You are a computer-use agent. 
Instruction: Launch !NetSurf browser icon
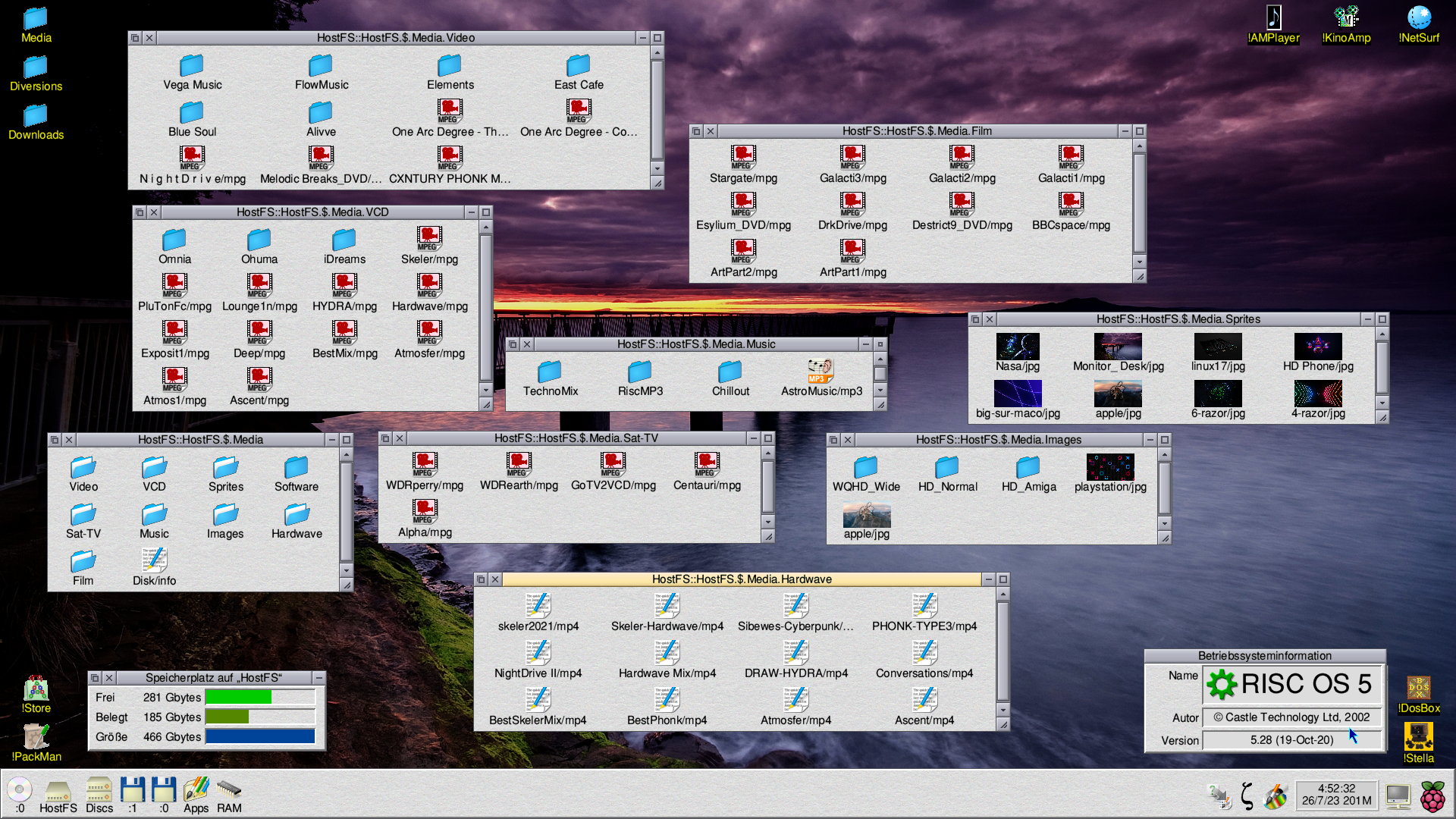(1418, 18)
